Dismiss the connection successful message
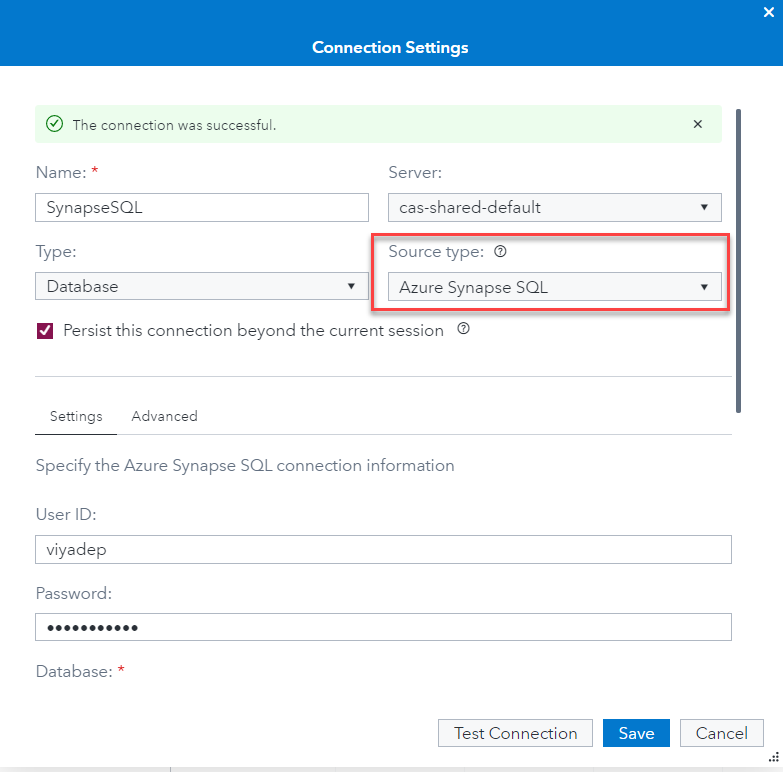The image size is (783, 772). [697, 125]
